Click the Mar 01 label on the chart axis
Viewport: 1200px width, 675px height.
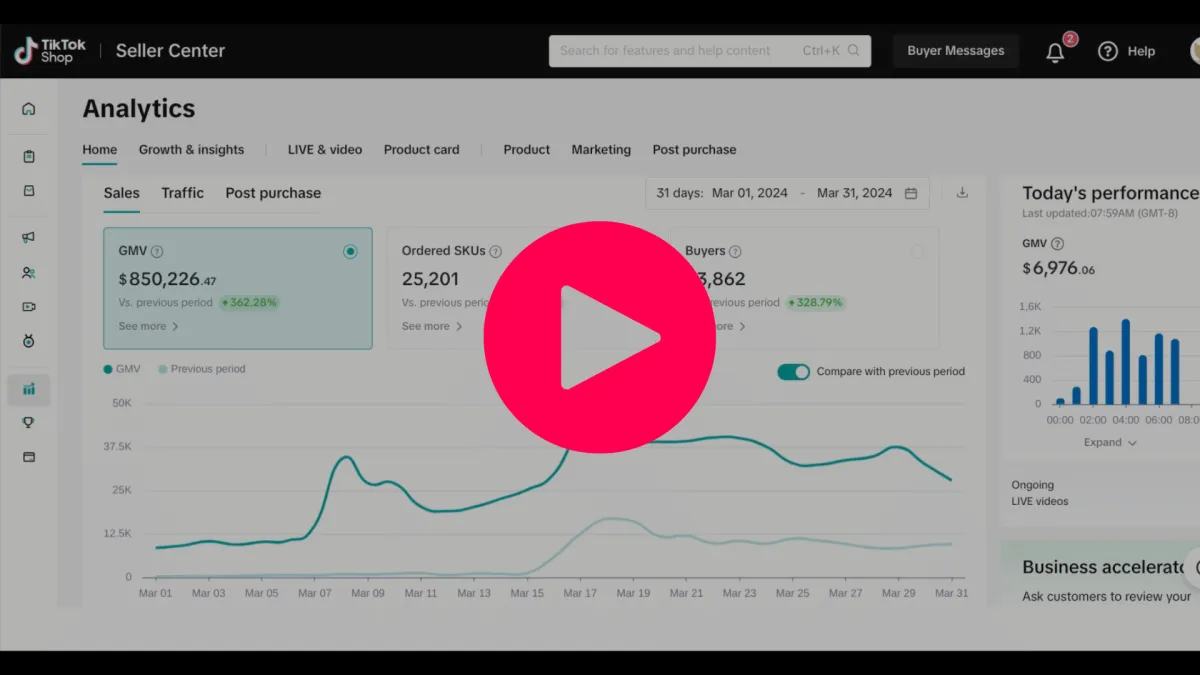(x=156, y=593)
